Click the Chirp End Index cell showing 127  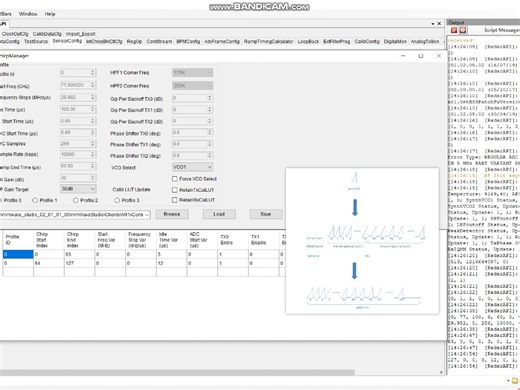[x=79, y=263]
